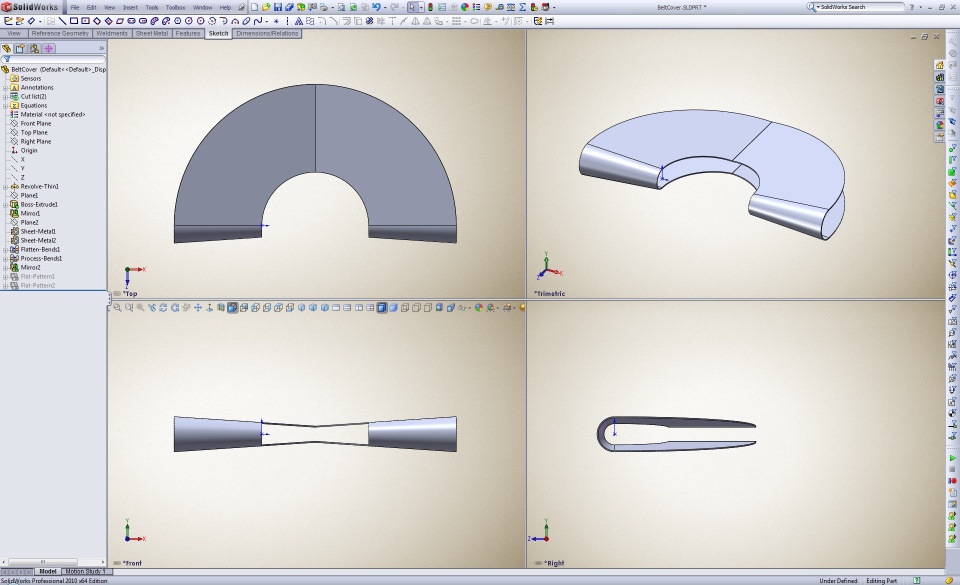
Task: Toggle Shaded With Edges display style
Action: coord(381,308)
